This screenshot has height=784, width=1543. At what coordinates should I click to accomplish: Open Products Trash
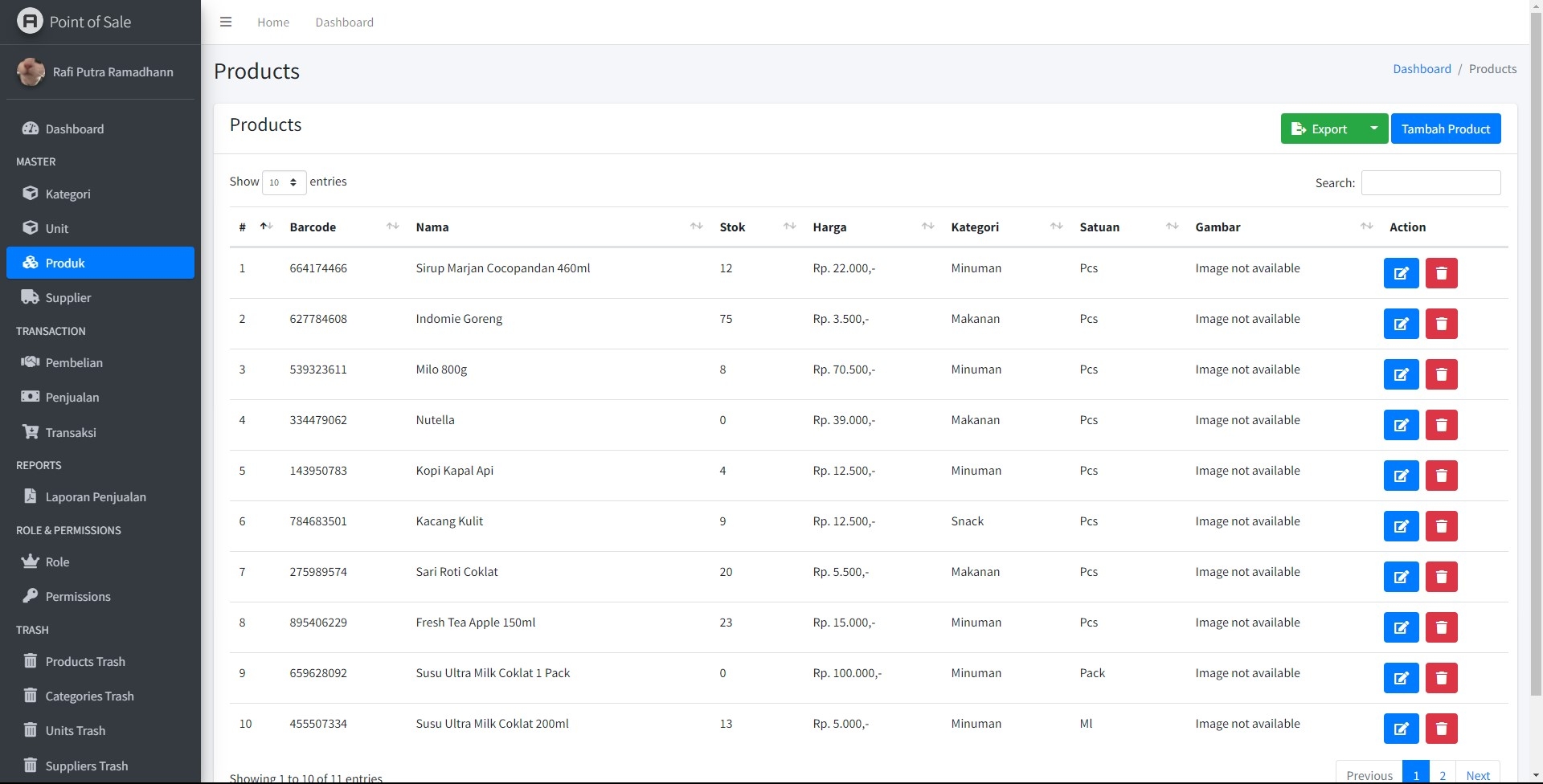(x=100, y=661)
